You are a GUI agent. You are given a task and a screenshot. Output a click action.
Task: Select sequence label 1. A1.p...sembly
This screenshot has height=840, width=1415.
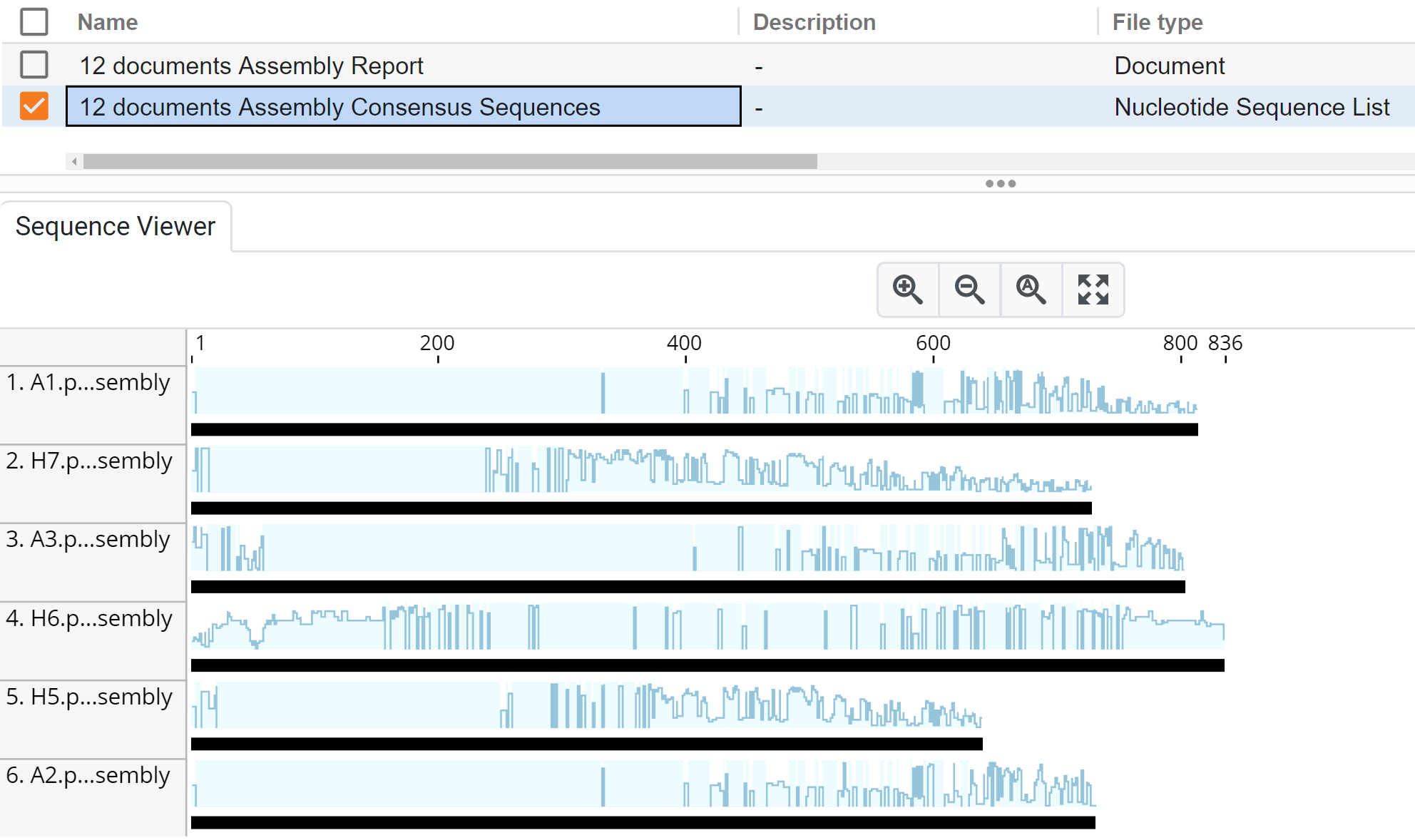tap(88, 383)
